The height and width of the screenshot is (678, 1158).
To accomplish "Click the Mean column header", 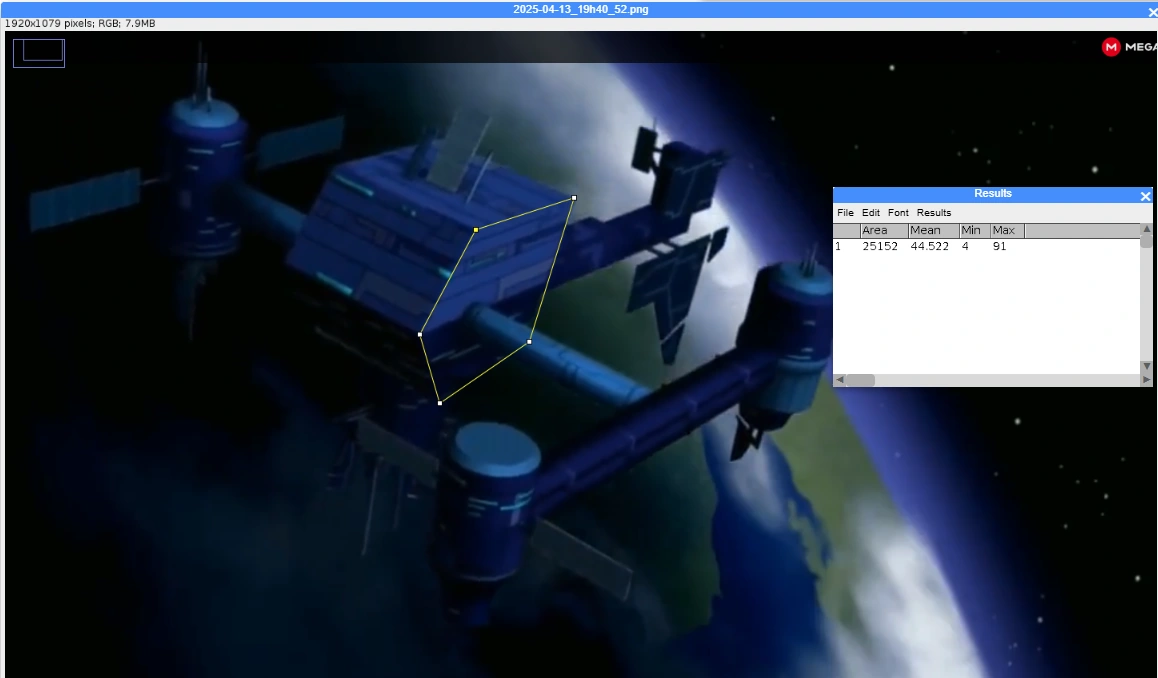I will point(933,230).
